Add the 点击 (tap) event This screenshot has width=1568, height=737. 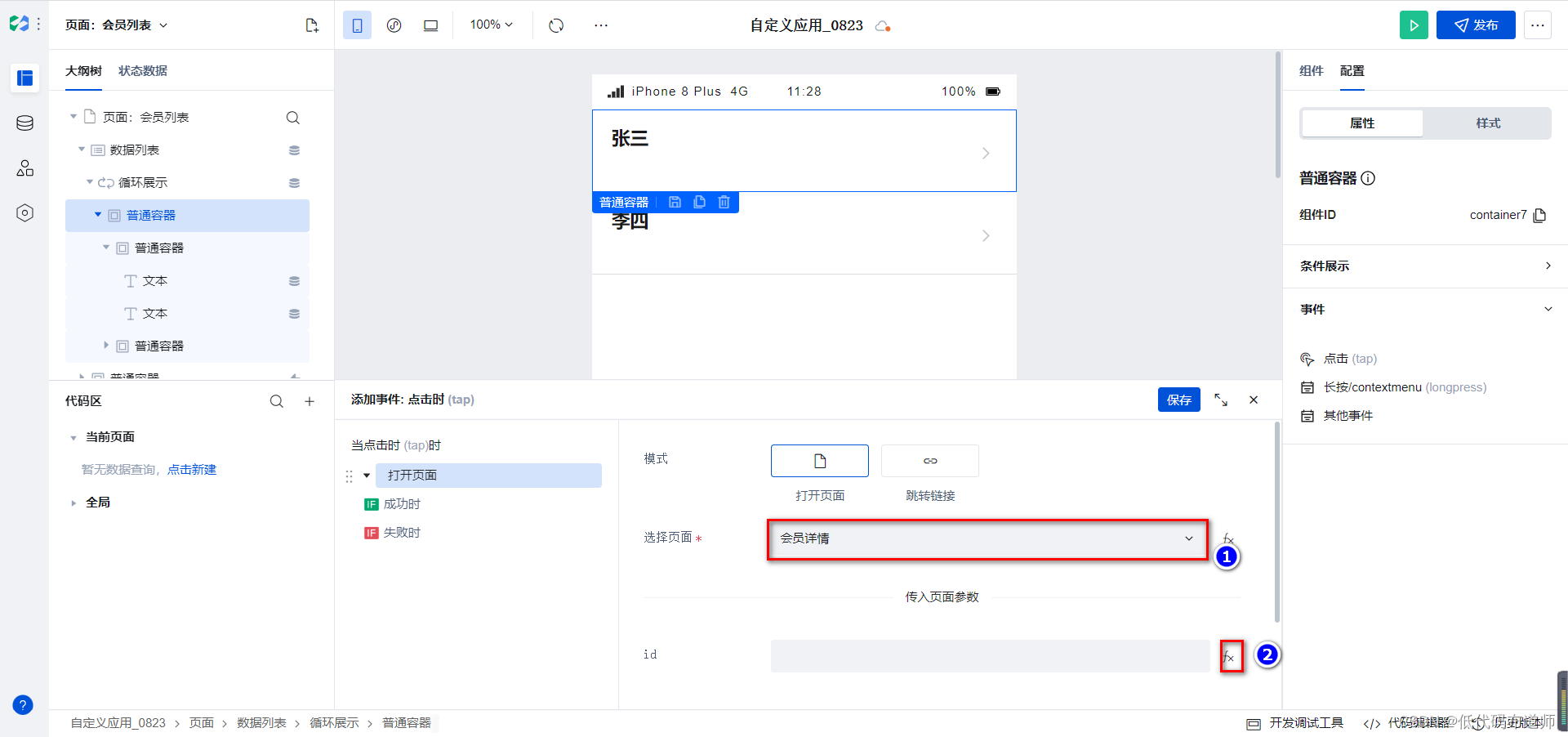click(1350, 359)
